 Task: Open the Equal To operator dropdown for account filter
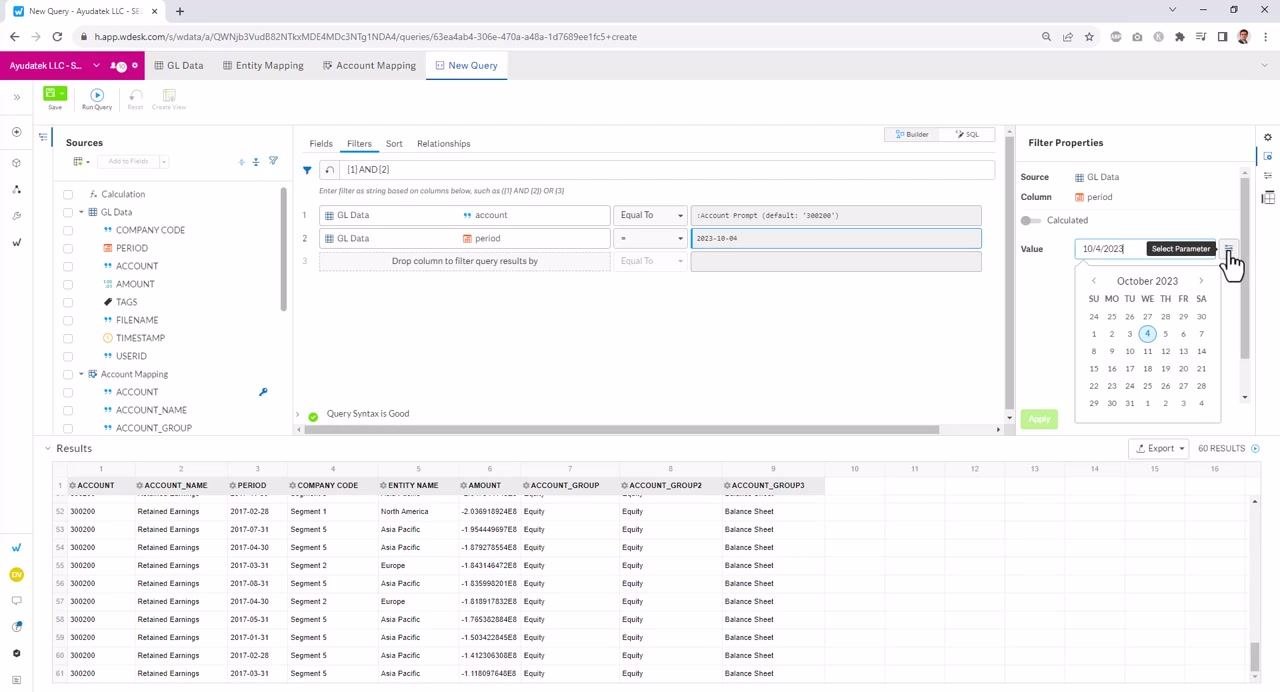651,215
